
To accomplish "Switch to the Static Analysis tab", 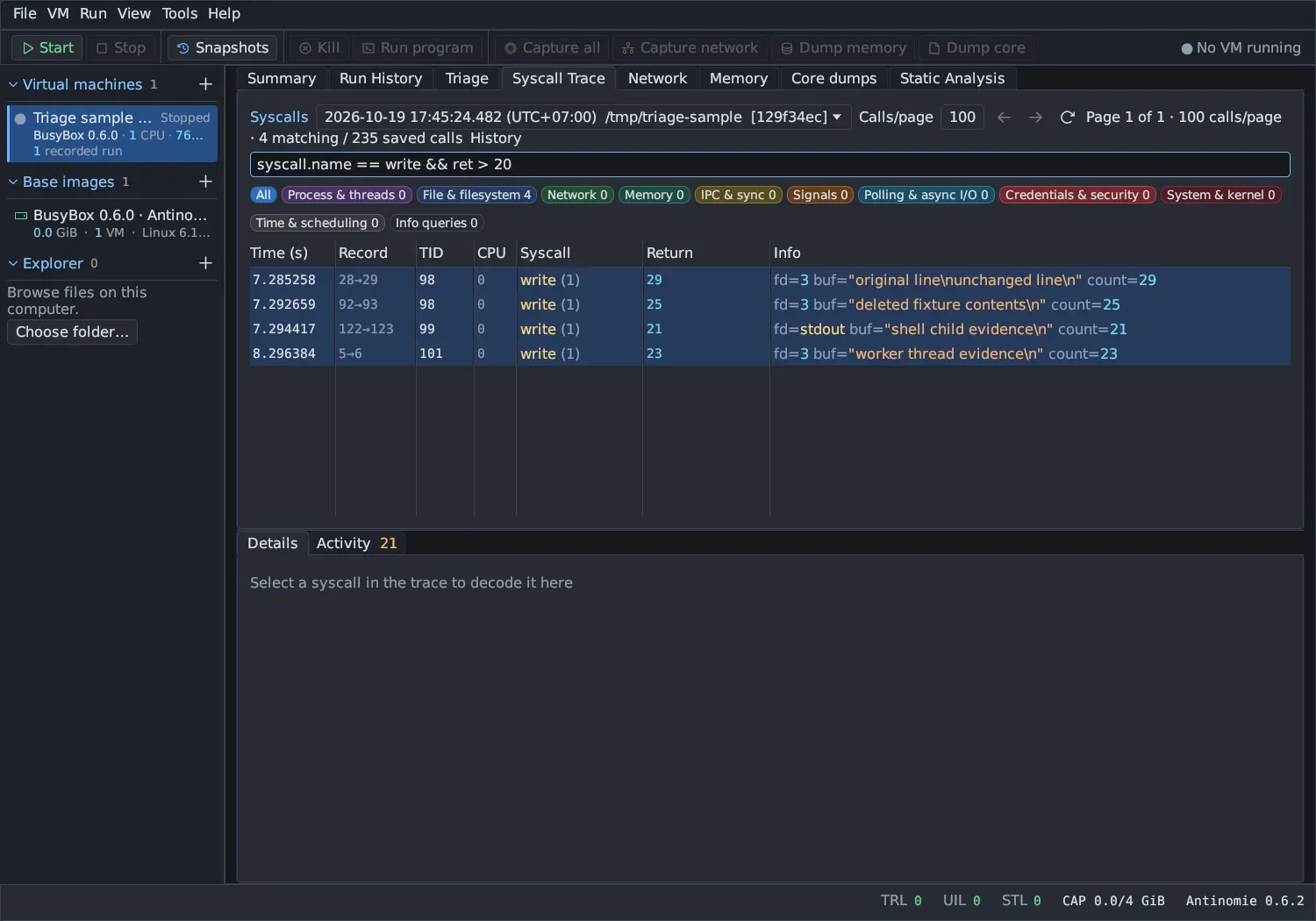I will (952, 78).
